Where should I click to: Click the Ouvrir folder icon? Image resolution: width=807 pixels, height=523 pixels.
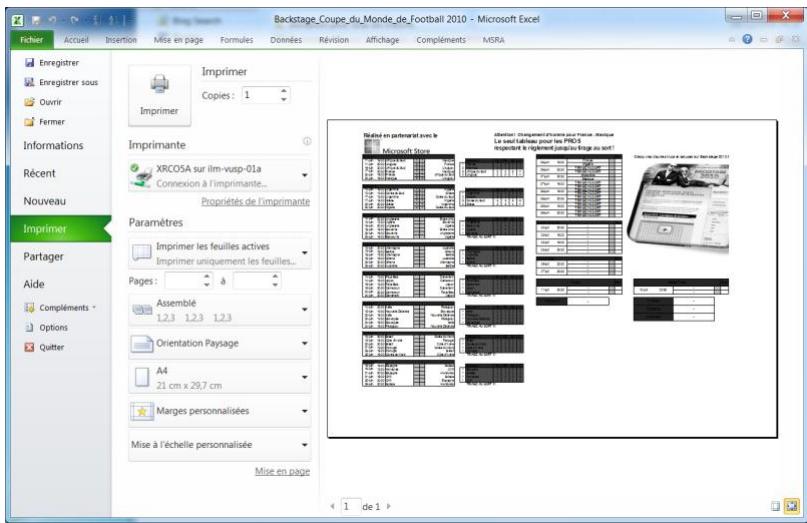pyautogui.click(x=29, y=102)
